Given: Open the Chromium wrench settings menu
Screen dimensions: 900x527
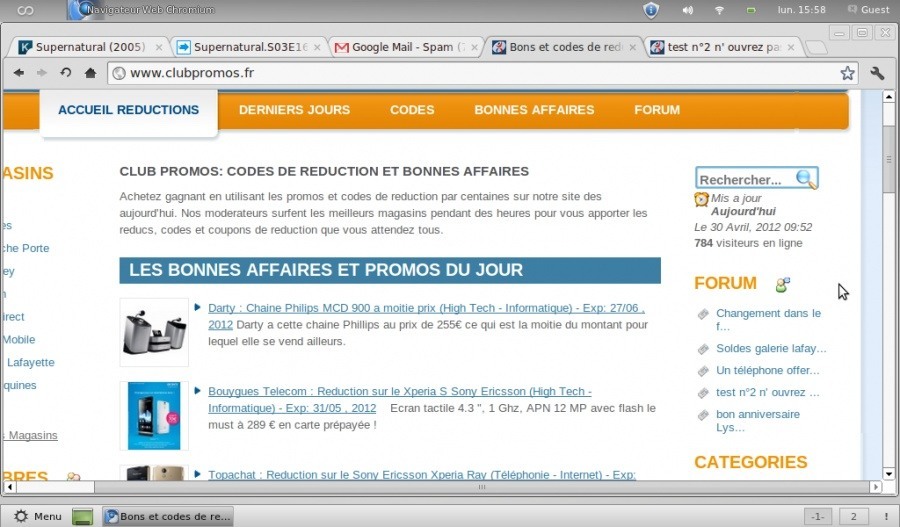Looking at the screenshot, I should 878,73.
